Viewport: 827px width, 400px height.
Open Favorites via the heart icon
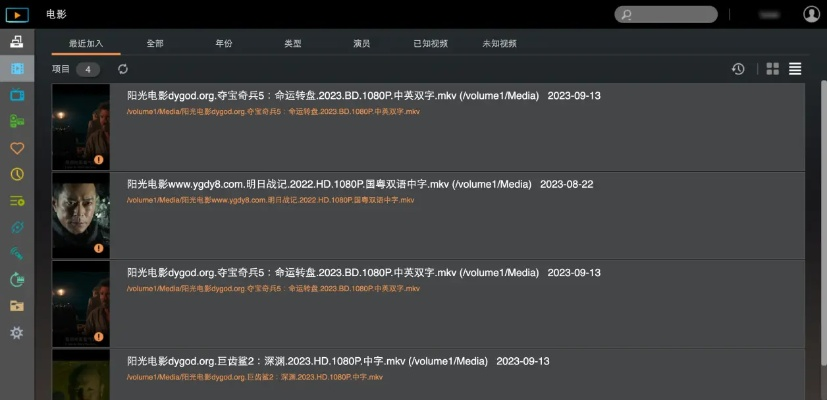tap(16, 148)
